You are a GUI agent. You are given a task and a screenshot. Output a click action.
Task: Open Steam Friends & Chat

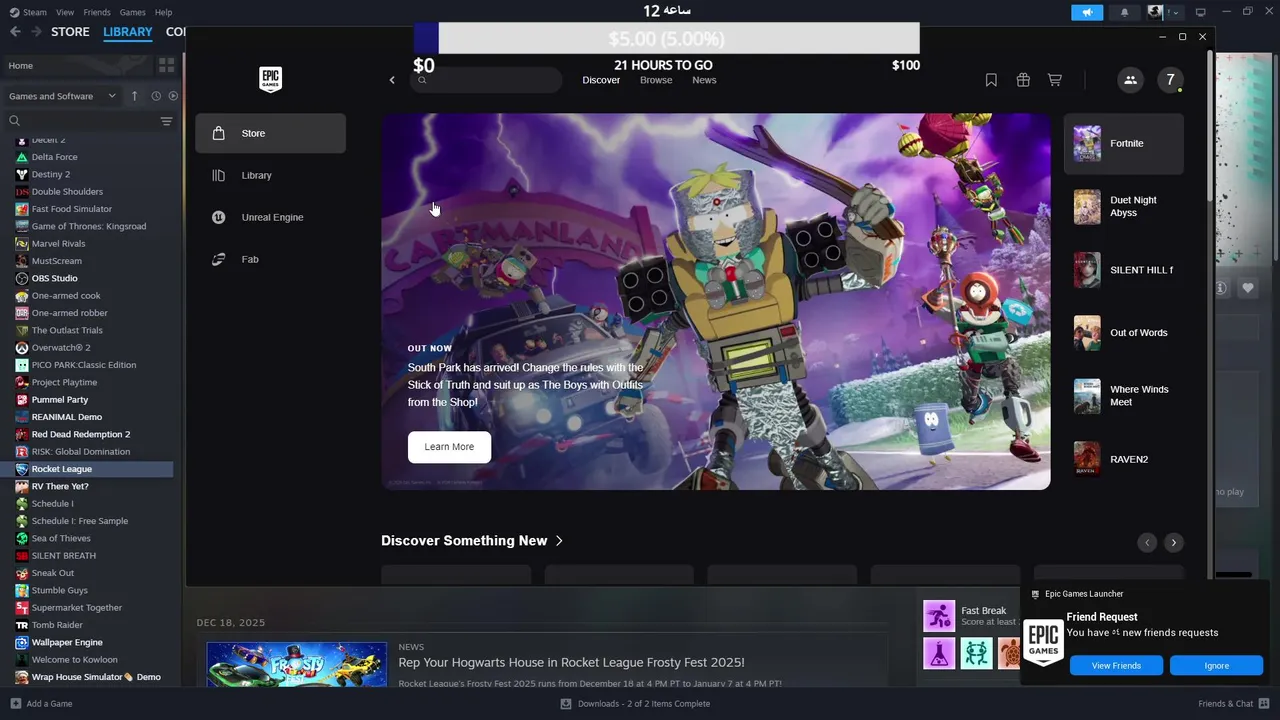coord(1234,704)
